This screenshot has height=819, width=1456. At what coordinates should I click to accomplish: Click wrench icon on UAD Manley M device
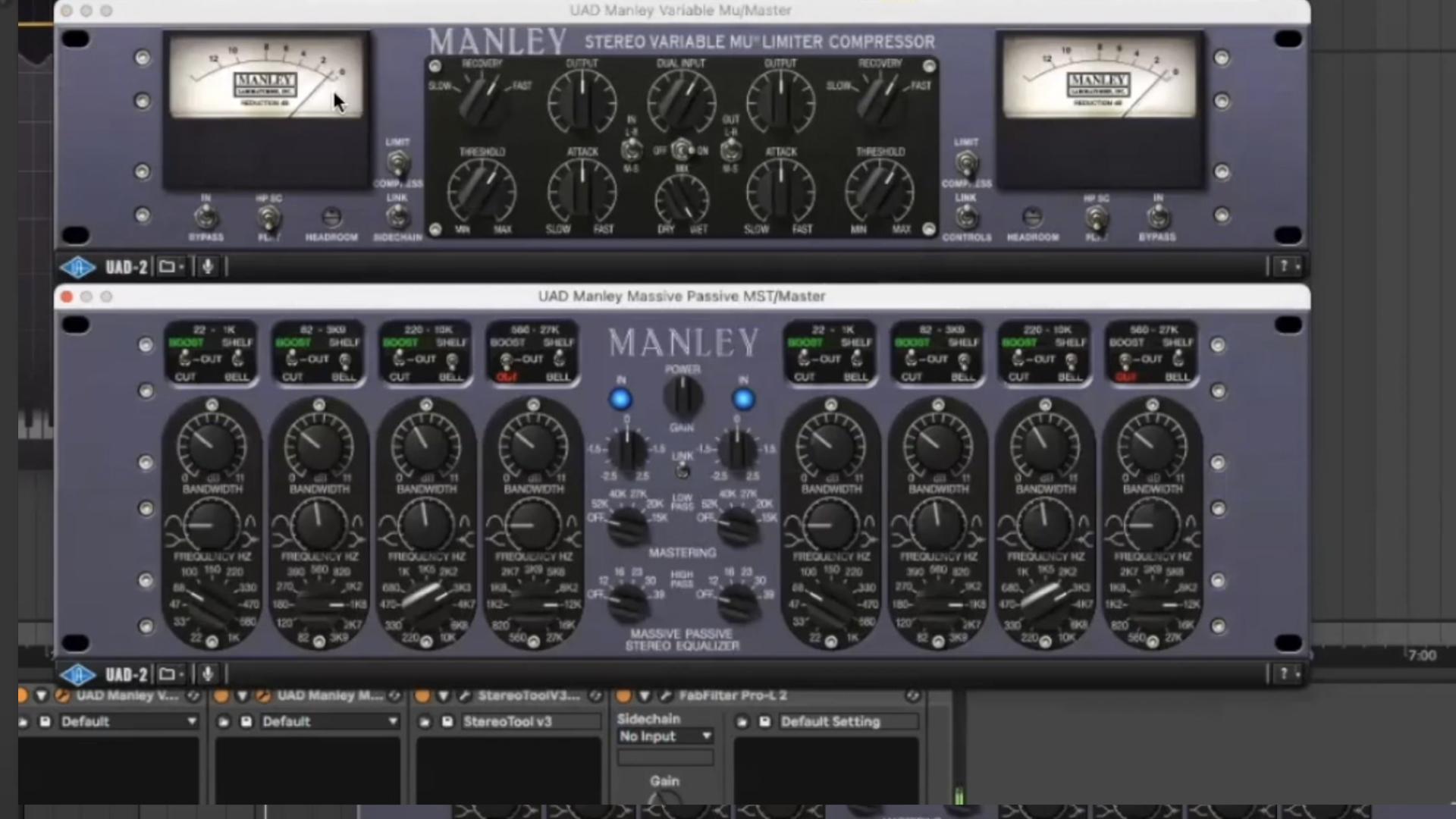[263, 695]
